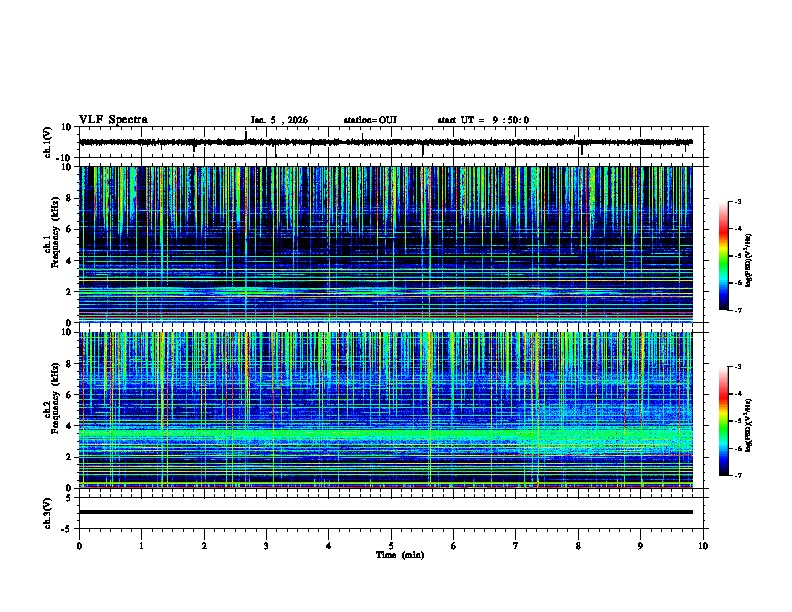
Task: Click the "5" tick on ch.3(V) axis
Action: click(69, 497)
